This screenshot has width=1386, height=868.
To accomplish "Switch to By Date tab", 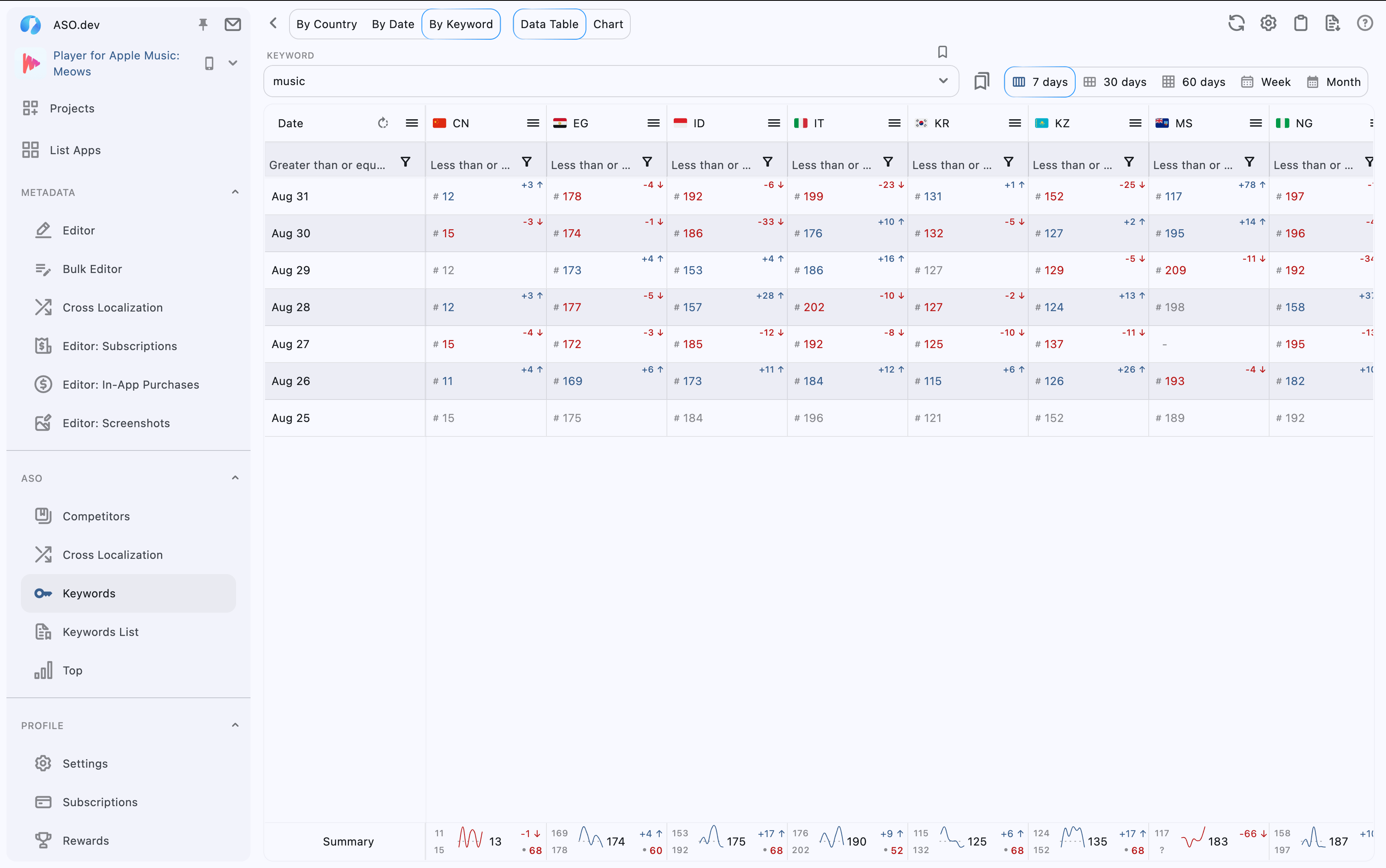I will (x=393, y=24).
